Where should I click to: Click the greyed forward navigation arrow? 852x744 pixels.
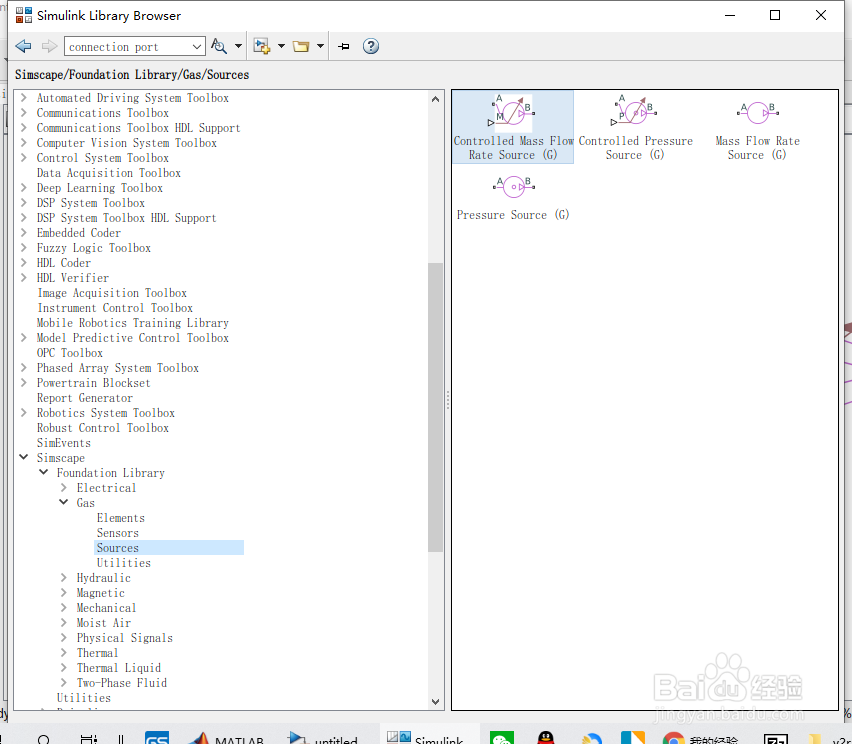[x=49, y=46]
